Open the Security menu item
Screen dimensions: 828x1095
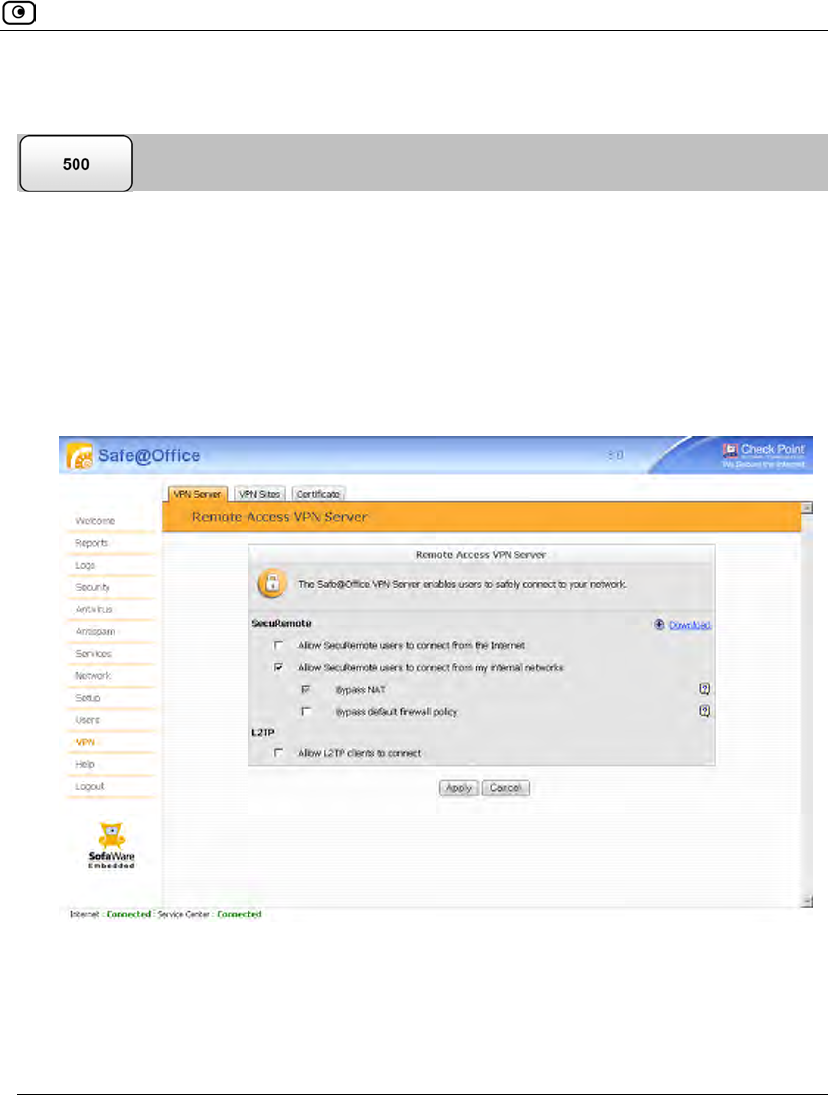(x=92, y=587)
